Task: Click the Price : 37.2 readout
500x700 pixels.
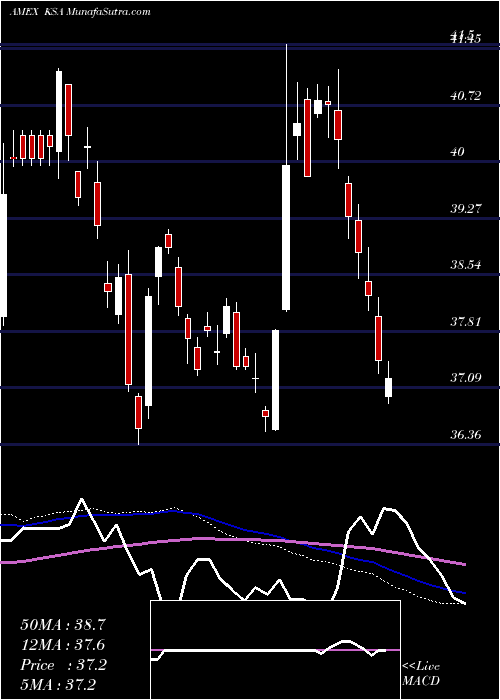Action: click(63, 665)
